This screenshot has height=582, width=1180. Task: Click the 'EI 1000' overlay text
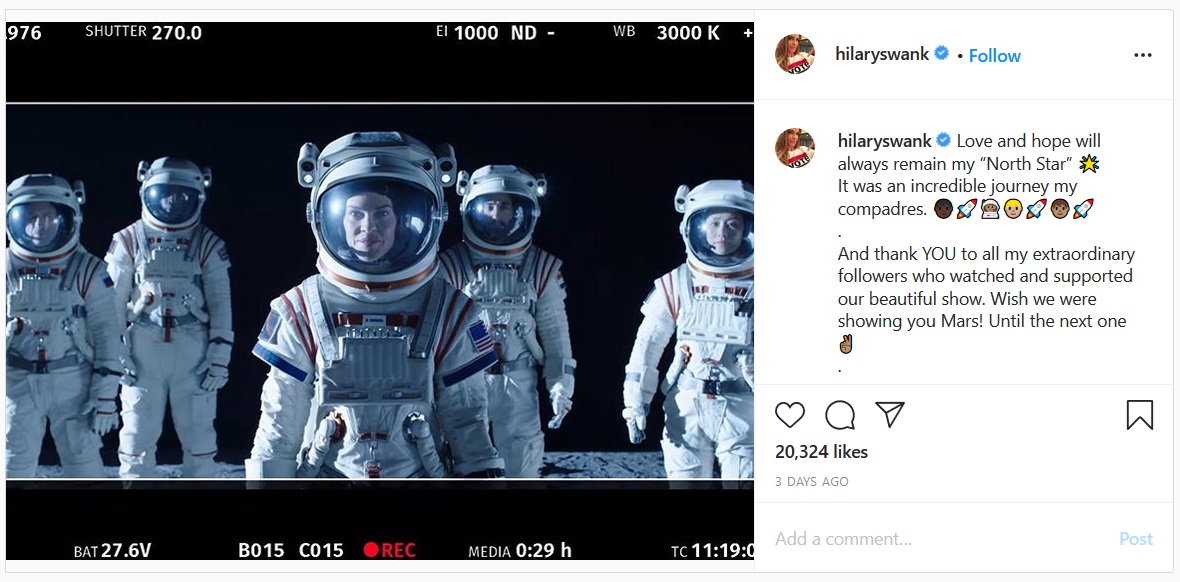pyautogui.click(x=467, y=32)
